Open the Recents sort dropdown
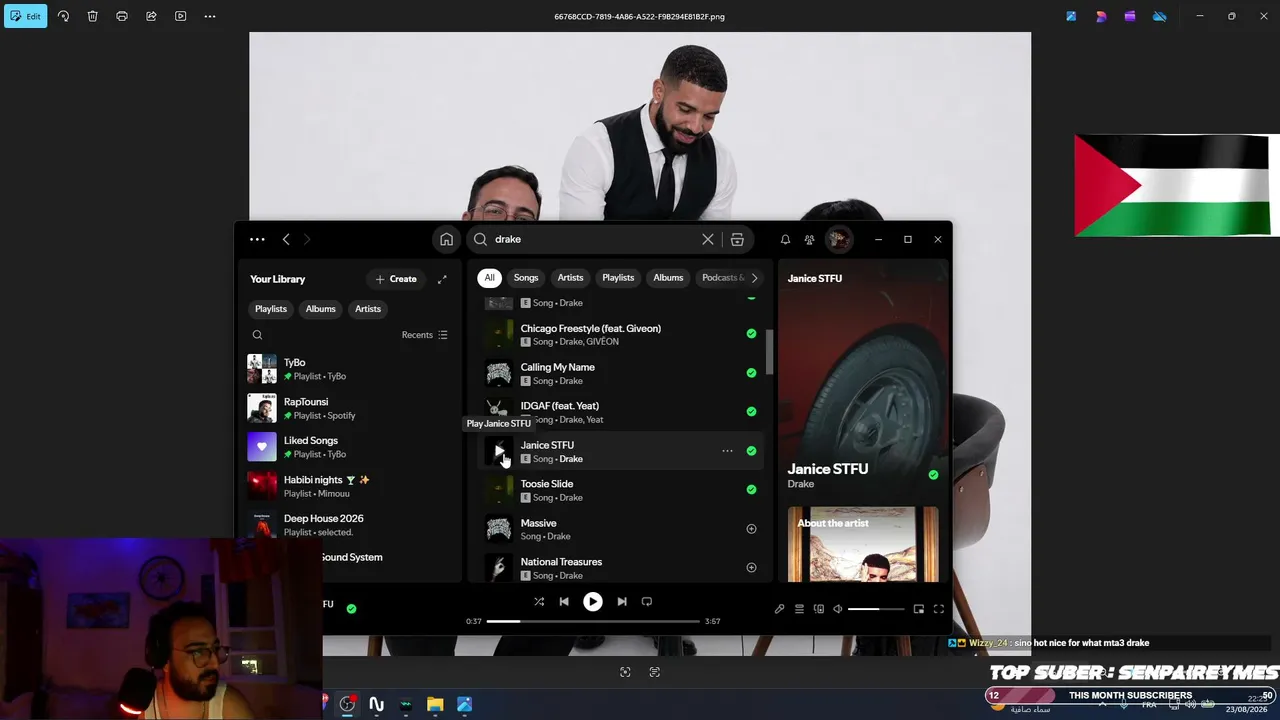1280x720 pixels. pyautogui.click(x=425, y=335)
